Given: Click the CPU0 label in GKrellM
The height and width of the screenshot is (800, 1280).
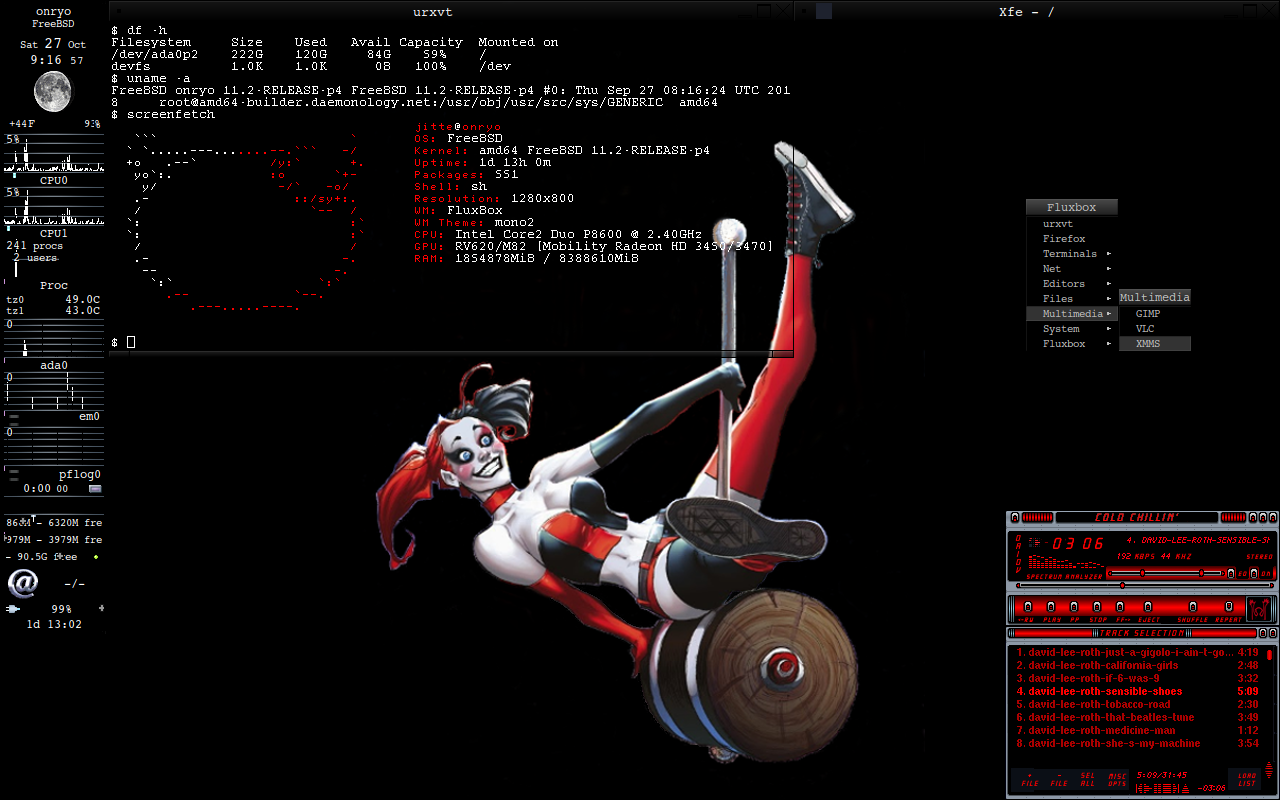Looking at the screenshot, I should tap(54, 181).
